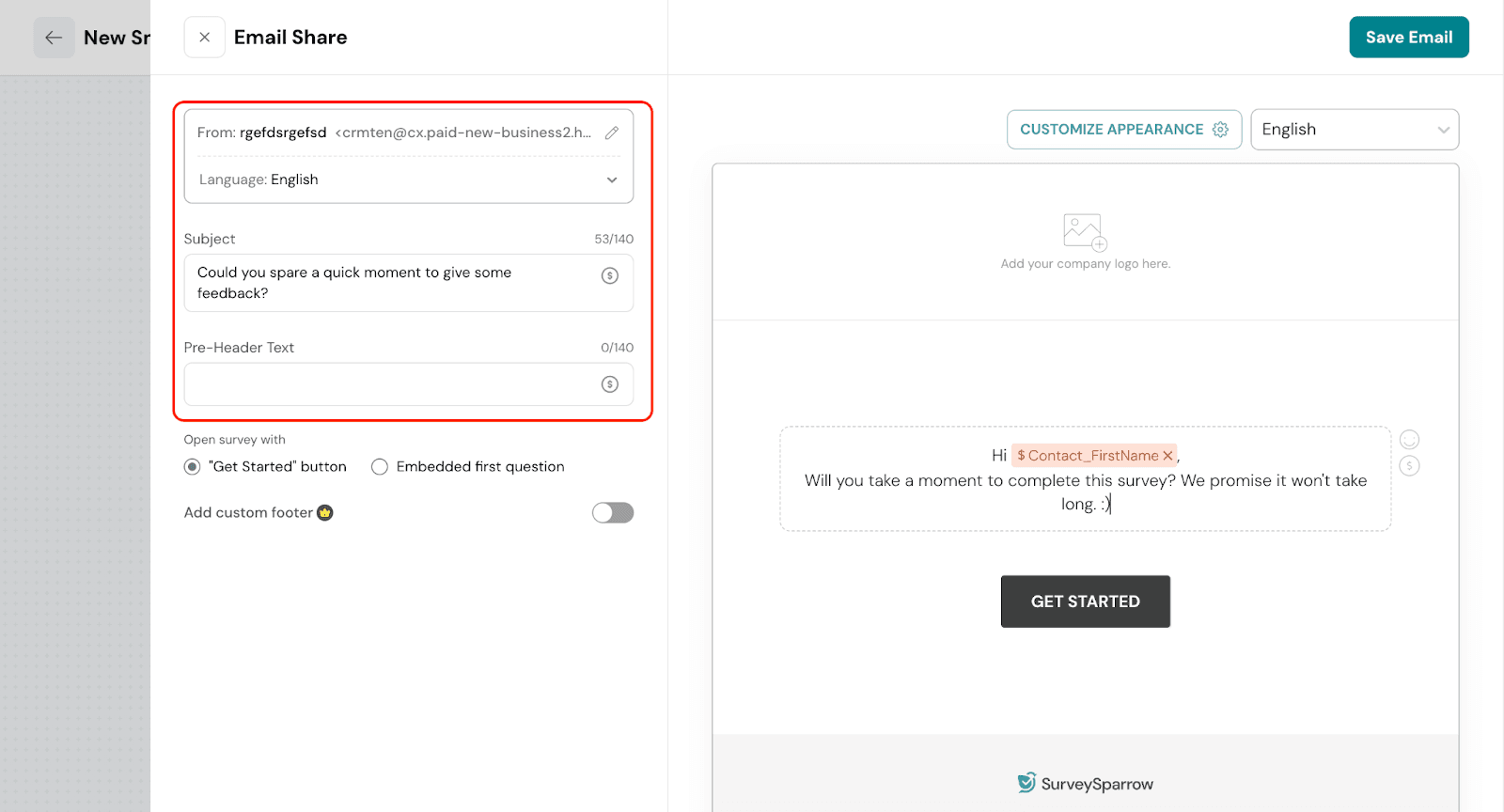Click the Save Email button
The width and height of the screenshot is (1504, 812).
pos(1408,38)
